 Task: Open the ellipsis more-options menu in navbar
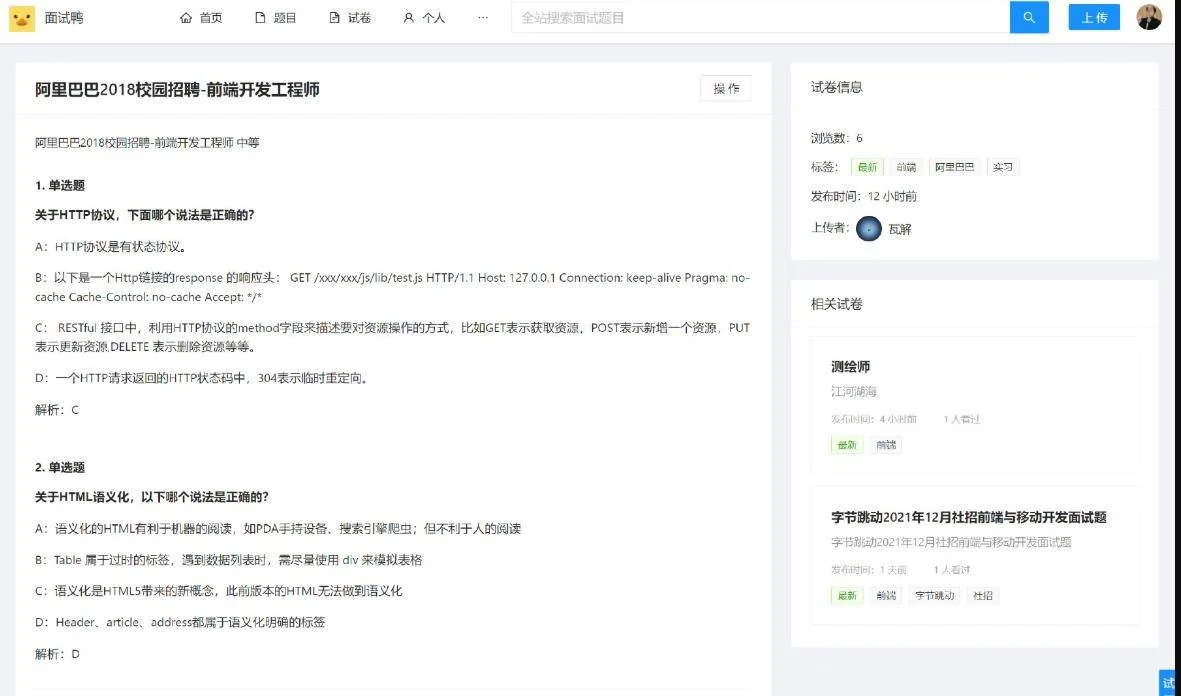tap(483, 17)
